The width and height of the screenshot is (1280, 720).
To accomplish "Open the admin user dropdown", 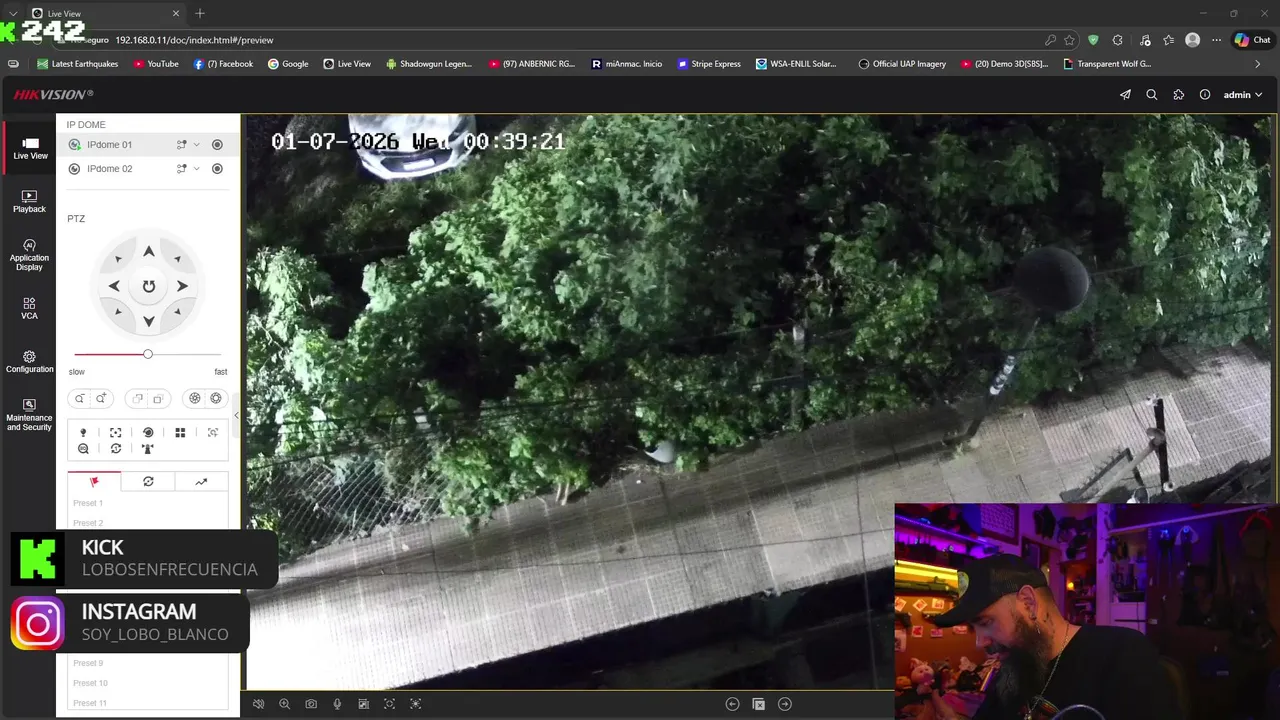I will [x=1243, y=95].
